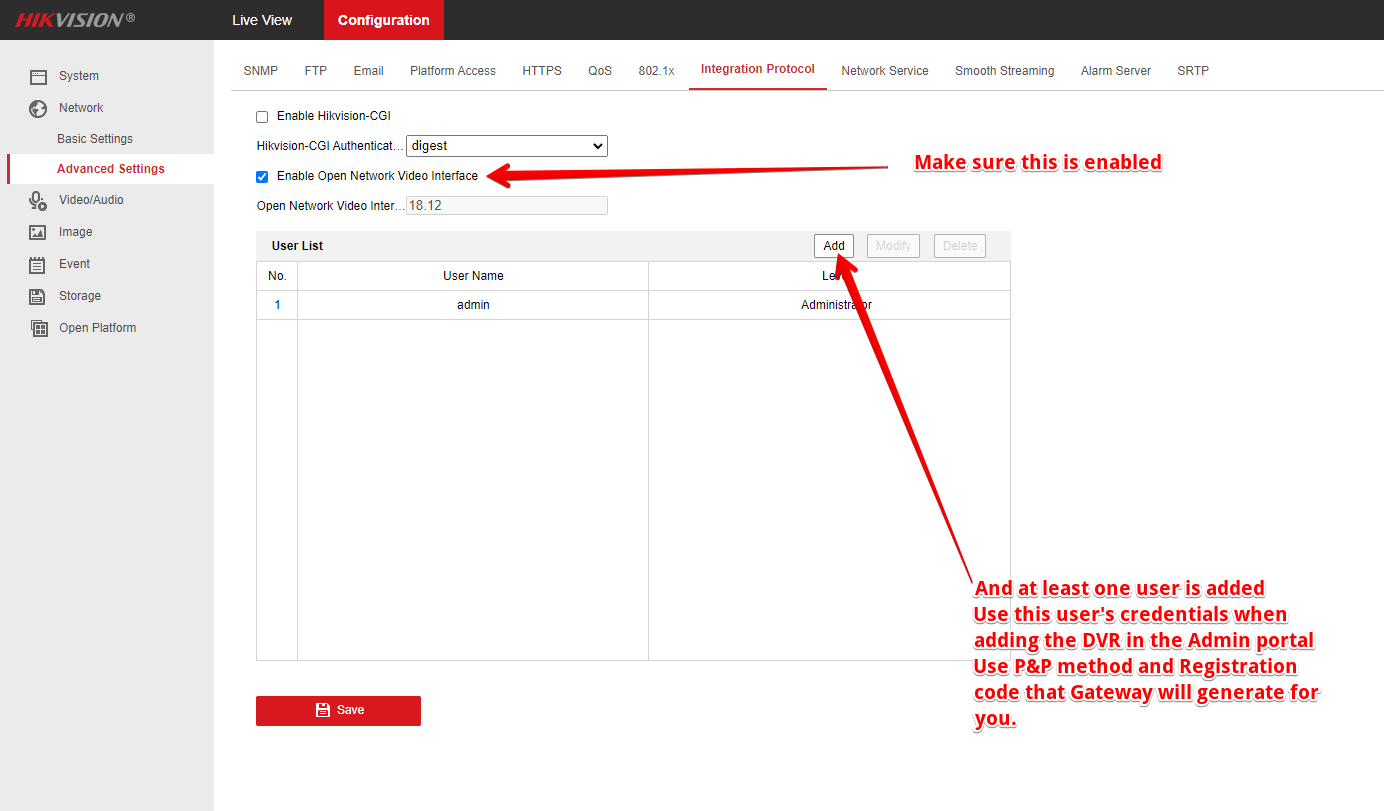Image resolution: width=1384 pixels, height=811 pixels.
Task: Select the 802.1x tab
Action: click(656, 71)
